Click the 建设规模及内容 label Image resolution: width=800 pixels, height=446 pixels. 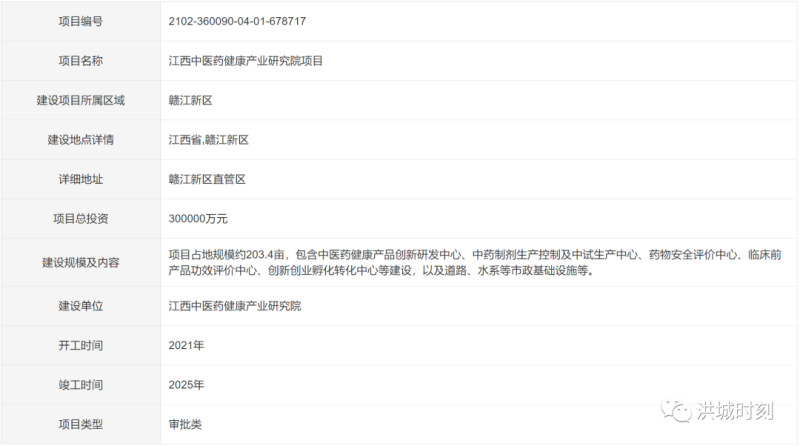81,262
